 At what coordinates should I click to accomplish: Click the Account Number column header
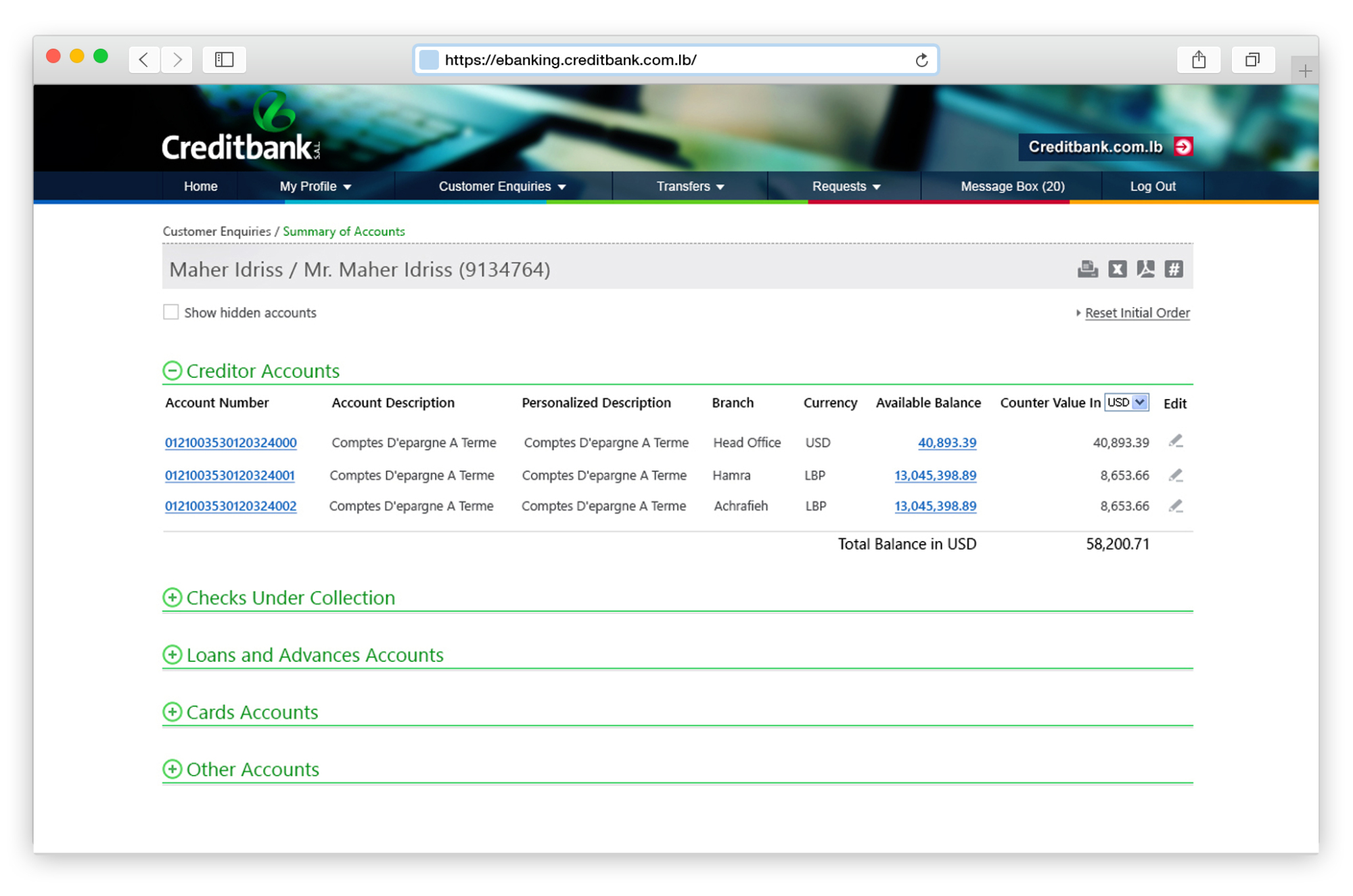pos(217,402)
